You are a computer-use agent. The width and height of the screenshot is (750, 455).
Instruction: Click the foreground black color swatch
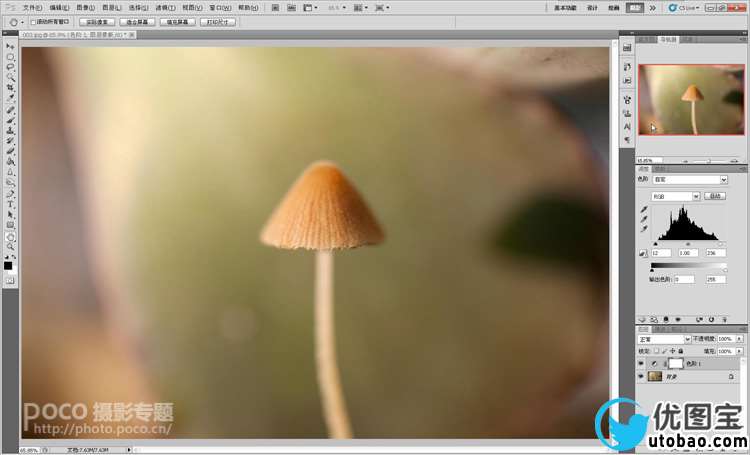(x=8, y=266)
